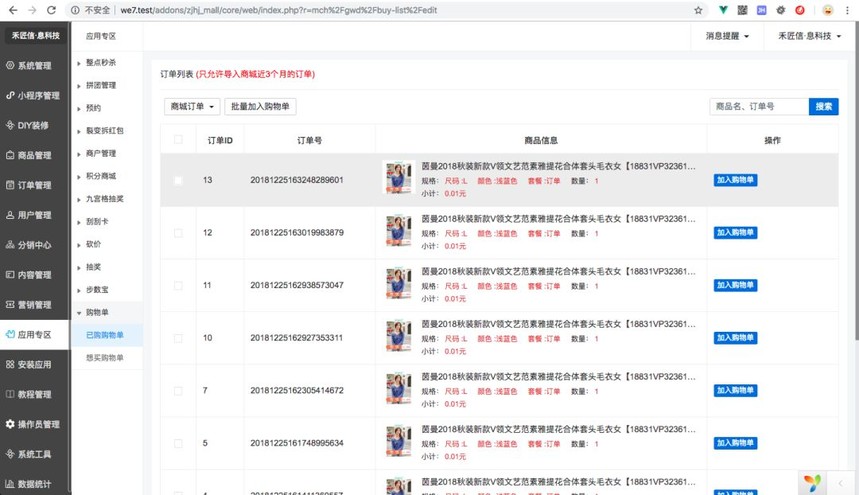Click the Yii debug toolbar logo
Screen dimensions: 859x495
tap(812, 483)
